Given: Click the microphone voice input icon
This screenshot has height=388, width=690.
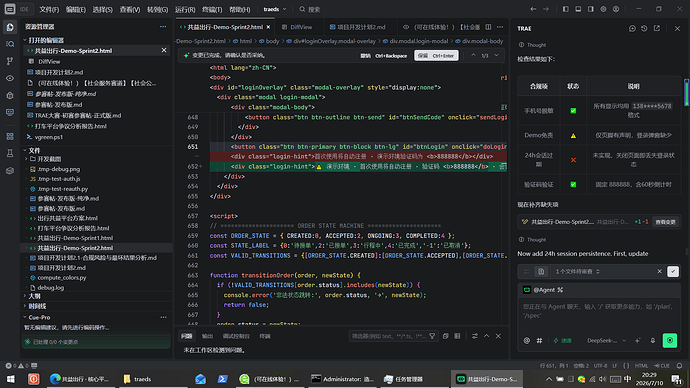Looking at the screenshot, I should tap(653, 340).
